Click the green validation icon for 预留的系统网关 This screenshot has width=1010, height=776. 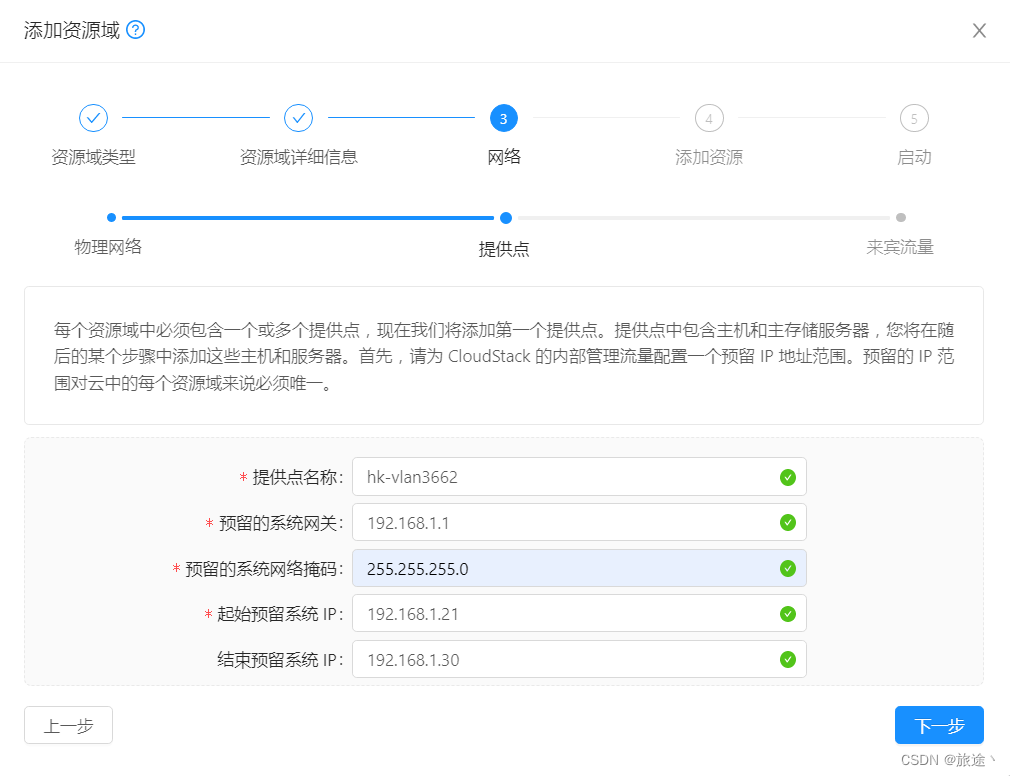click(x=789, y=522)
